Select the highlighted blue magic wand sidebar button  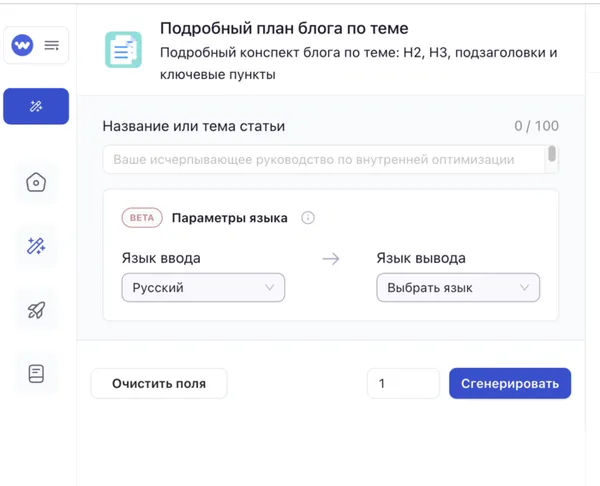coord(36,106)
